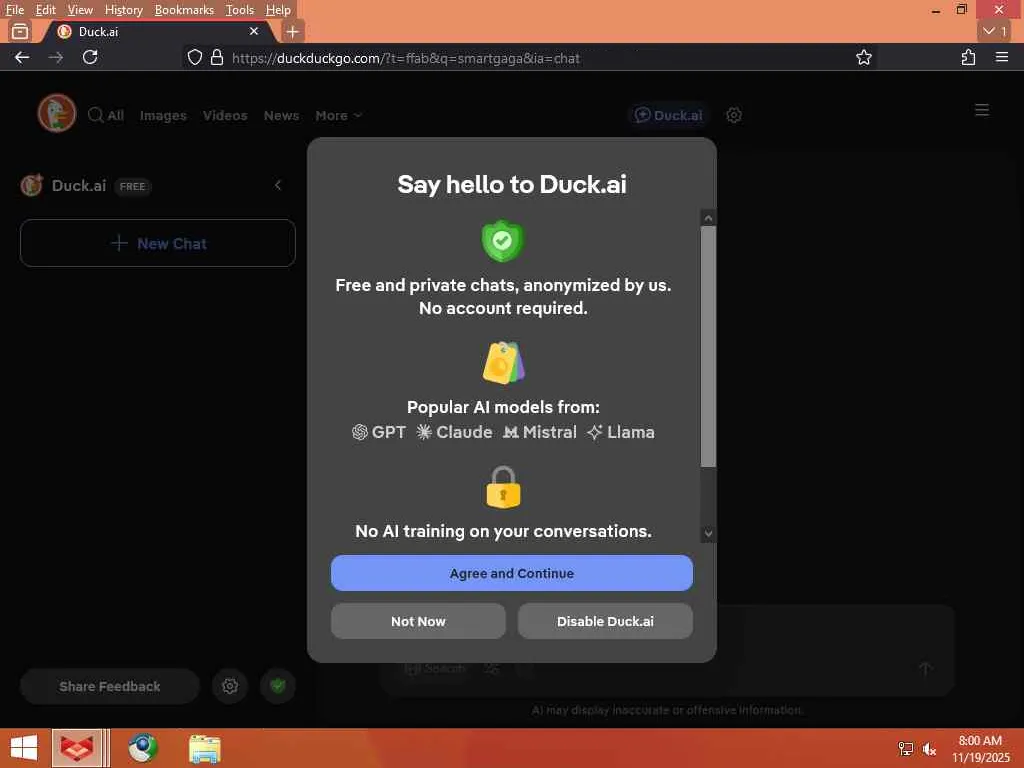Switch to All search results

click(x=106, y=116)
